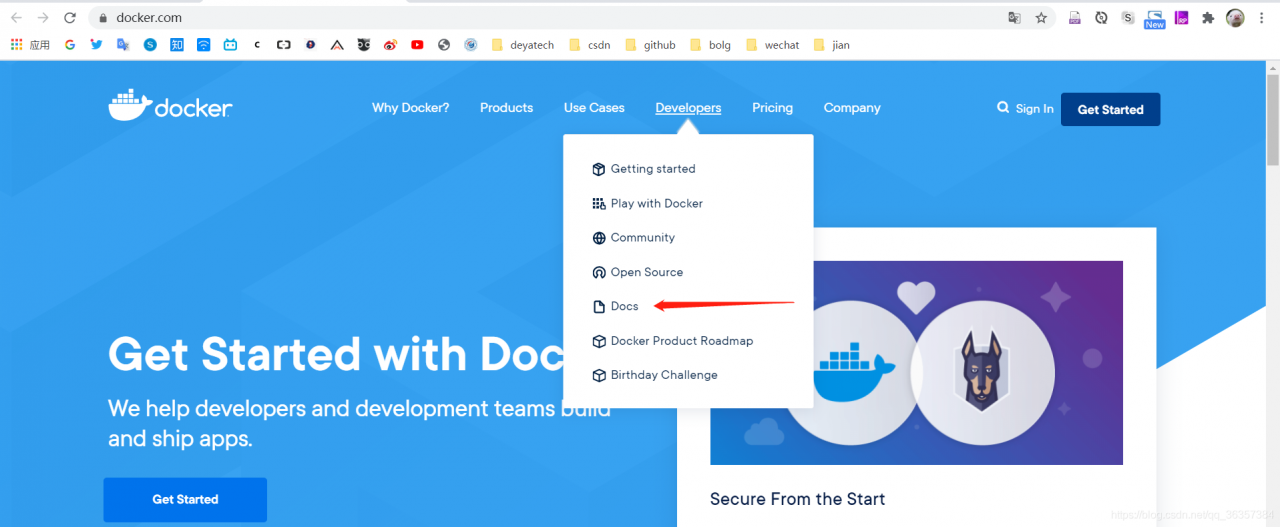The width and height of the screenshot is (1280, 527).
Task: Open the Zhihu bookmark icon
Action: [177, 45]
